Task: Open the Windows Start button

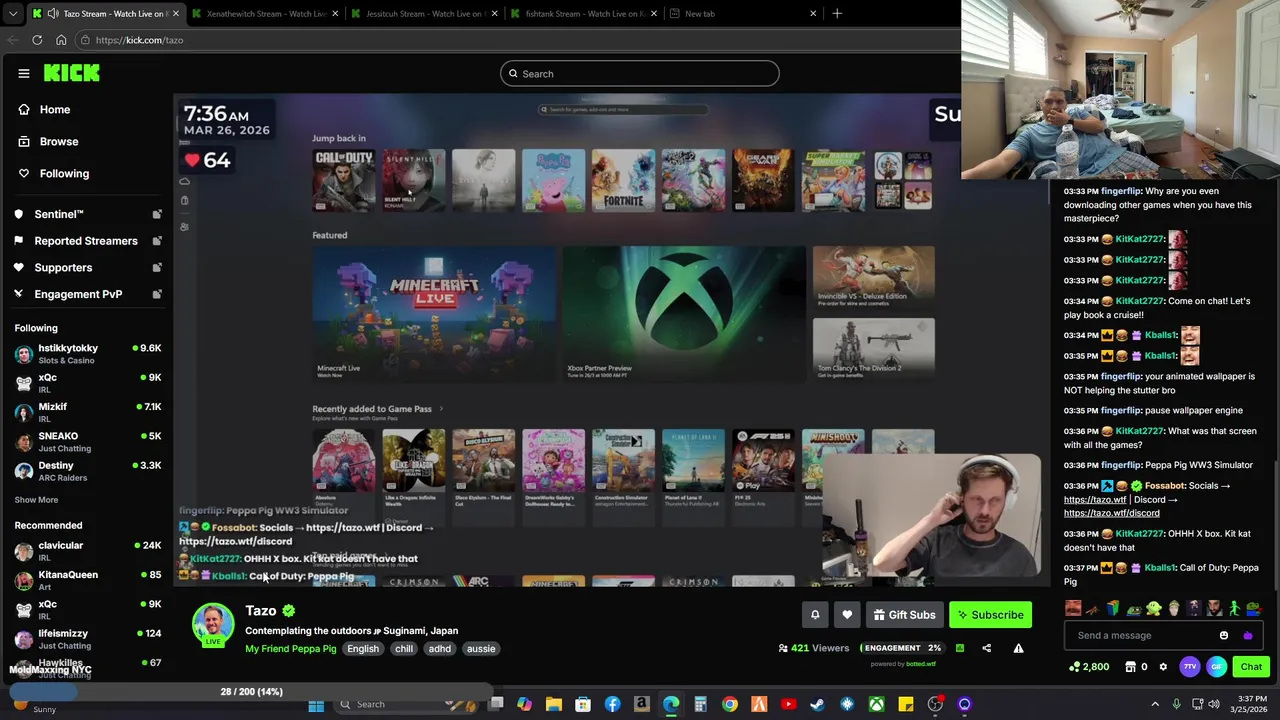Action: tap(316, 705)
